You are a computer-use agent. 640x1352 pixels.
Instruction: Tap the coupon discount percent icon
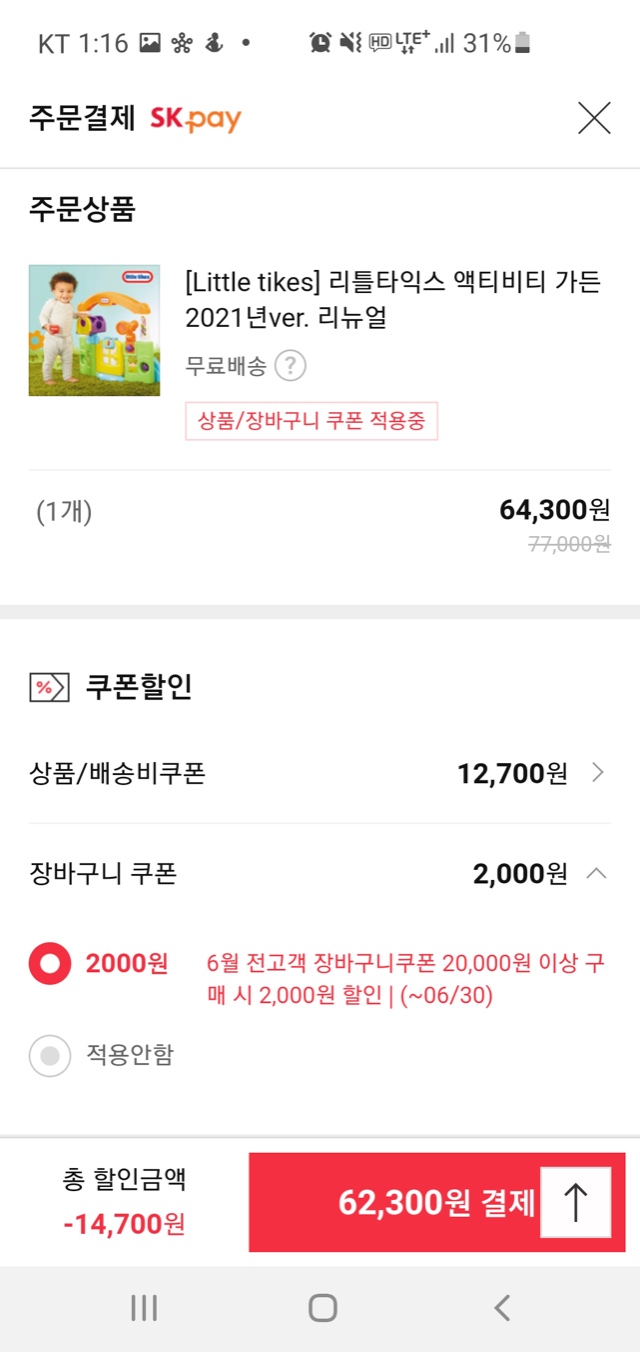point(49,687)
